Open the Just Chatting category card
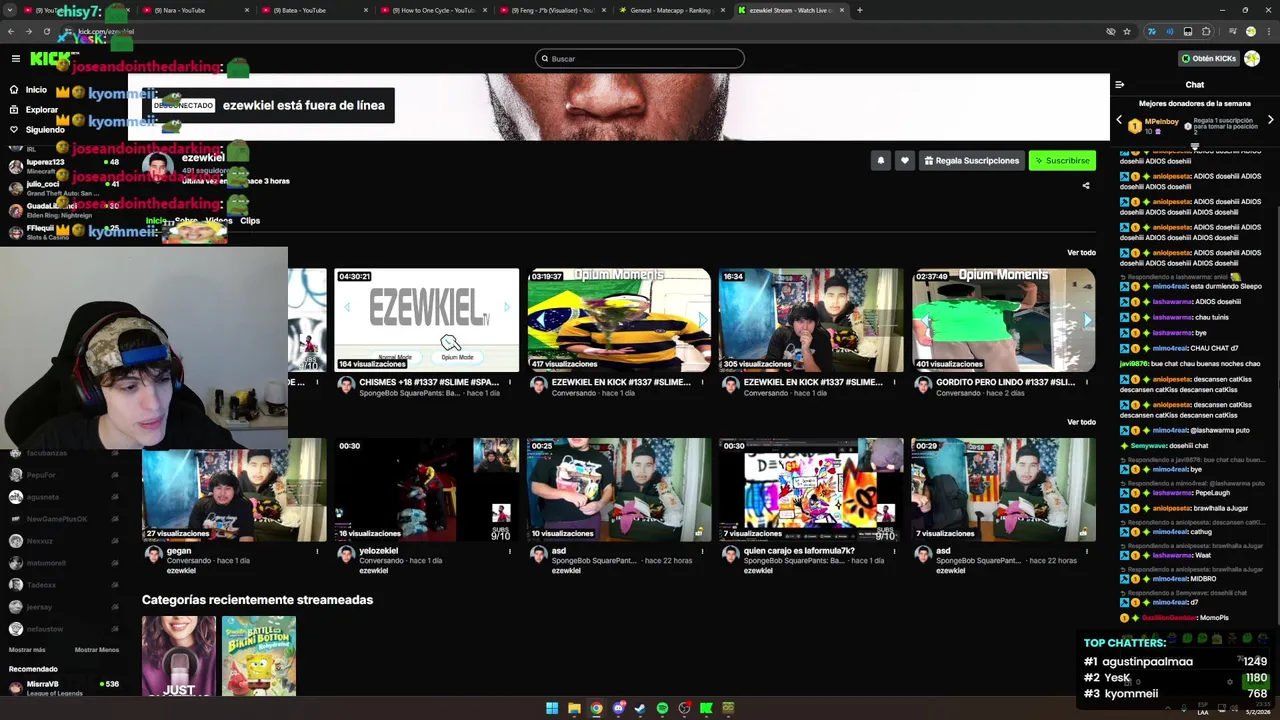Viewport: 1280px width, 720px height. (179, 656)
